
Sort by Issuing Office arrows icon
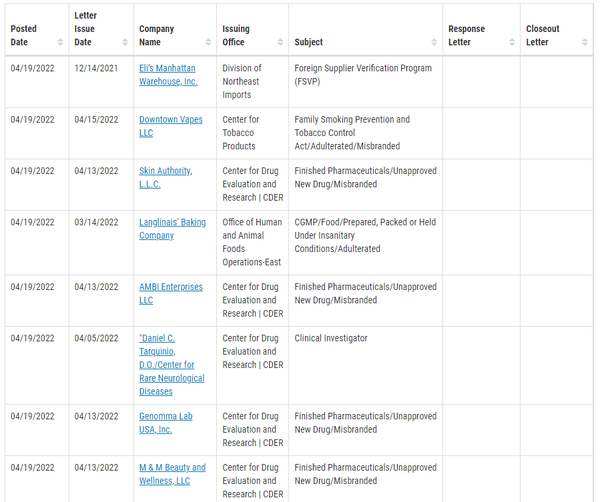[x=280, y=42]
